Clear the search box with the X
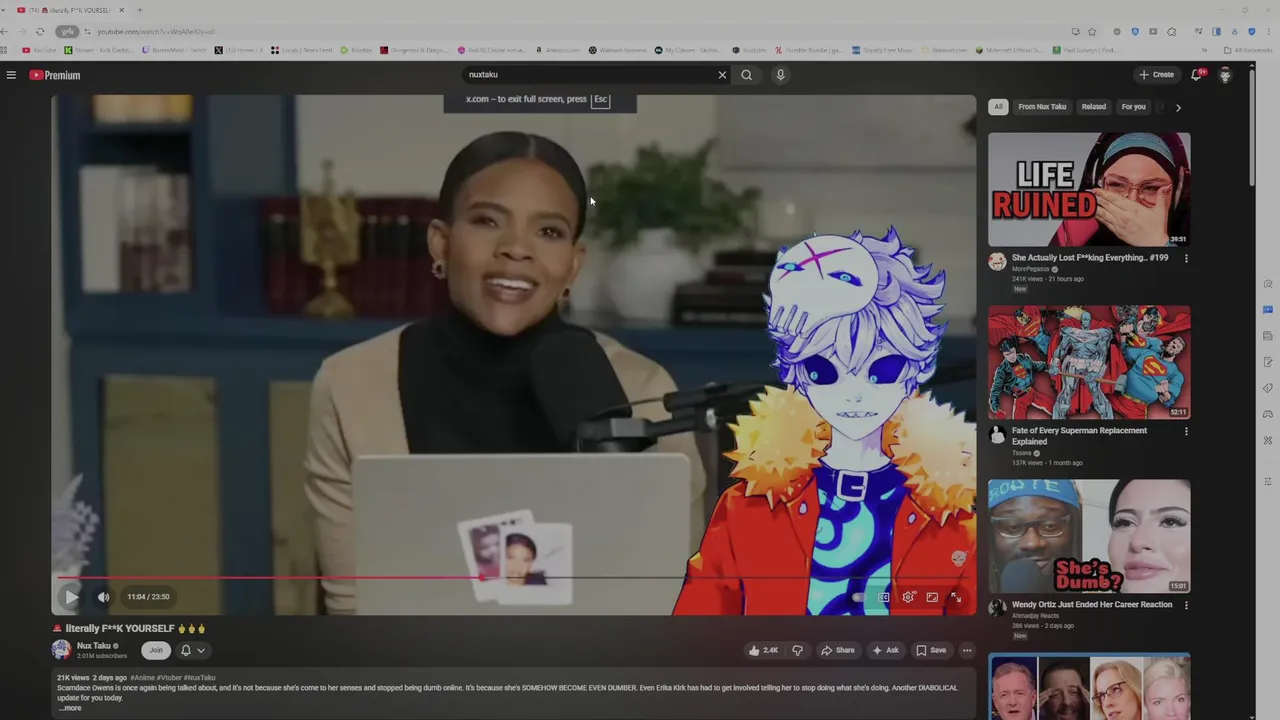The width and height of the screenshot is (1280, 720). pyautogui.click(x=722, y=75)
